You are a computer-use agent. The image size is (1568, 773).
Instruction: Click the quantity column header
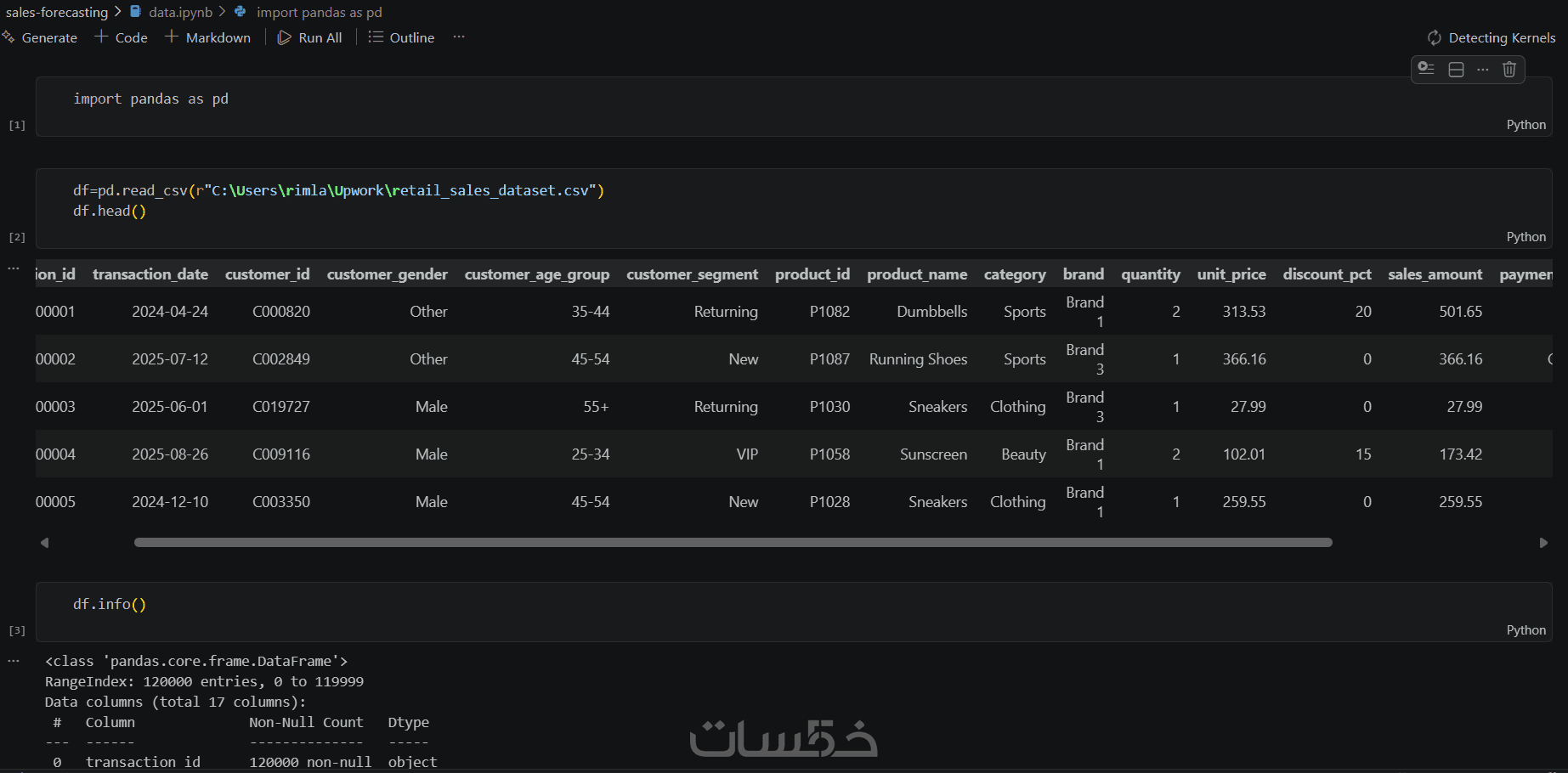1151,274
